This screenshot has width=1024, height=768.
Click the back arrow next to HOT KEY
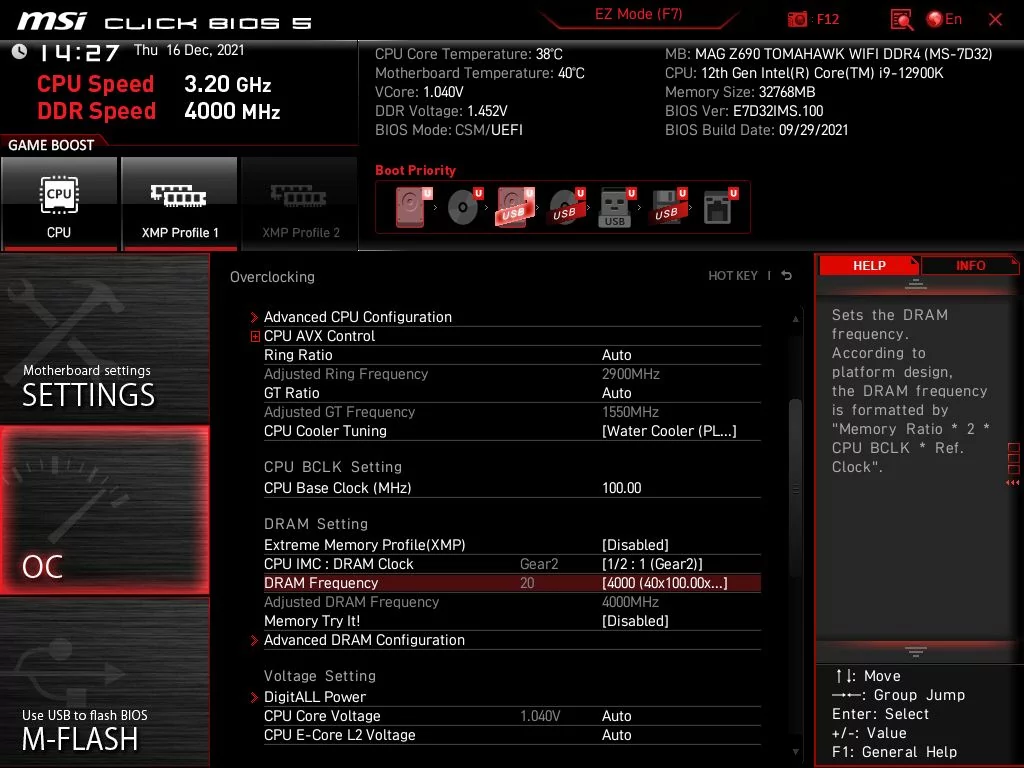pyautogui.click(x=787, y=276)
